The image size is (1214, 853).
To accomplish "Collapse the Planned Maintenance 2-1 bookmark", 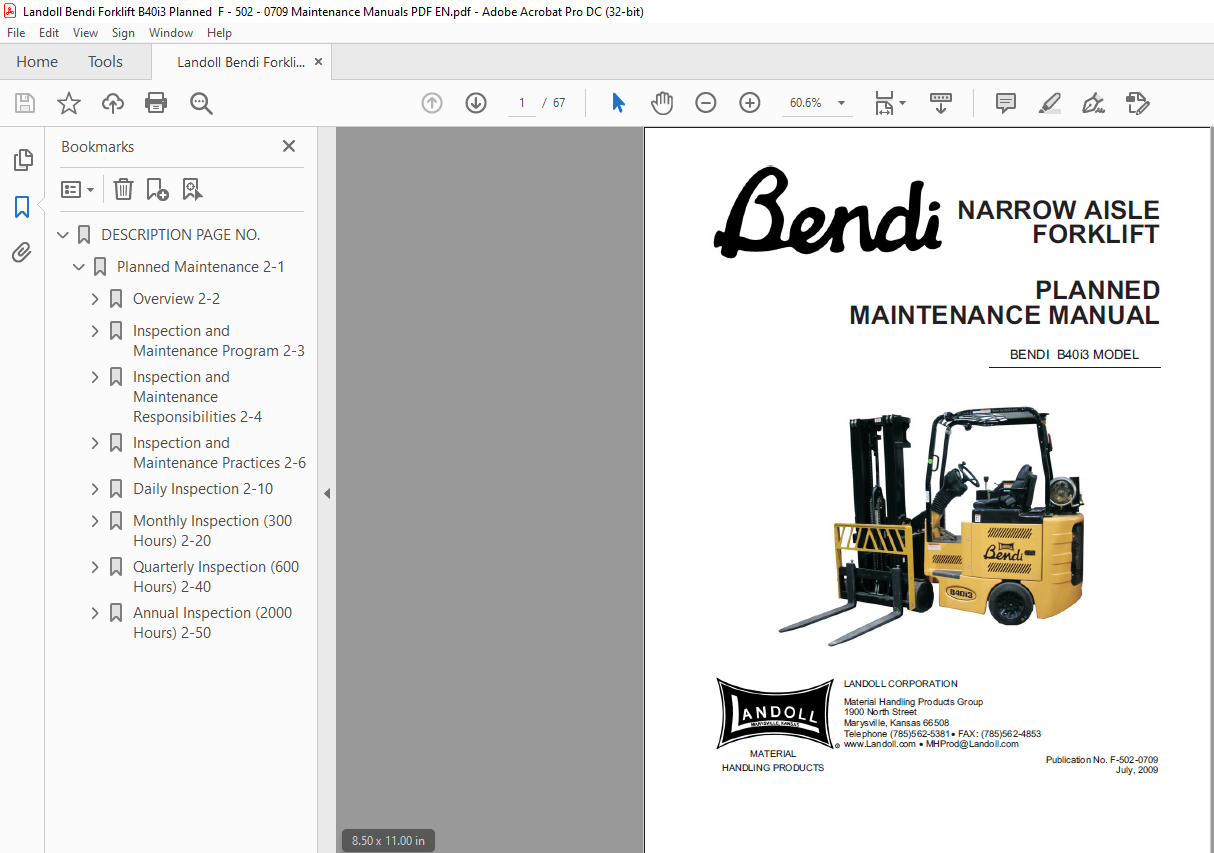I will (79, 267).
